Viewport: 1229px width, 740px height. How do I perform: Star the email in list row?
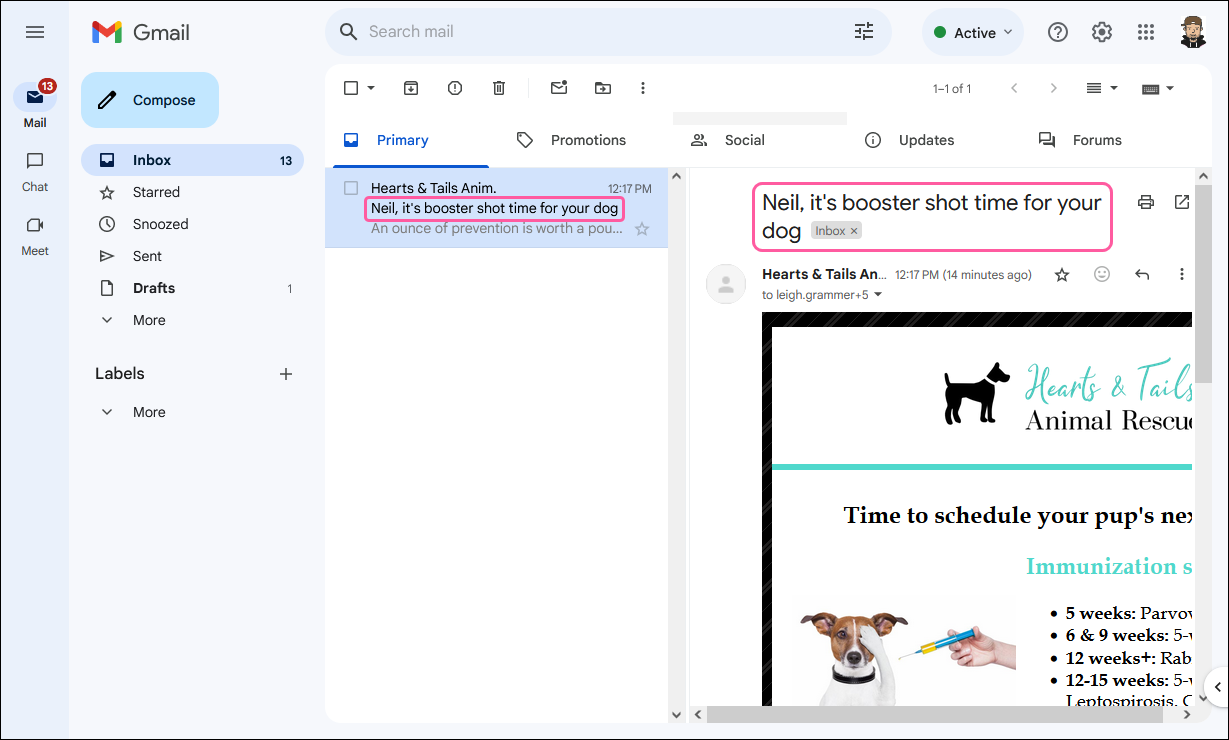pos(642,229)
